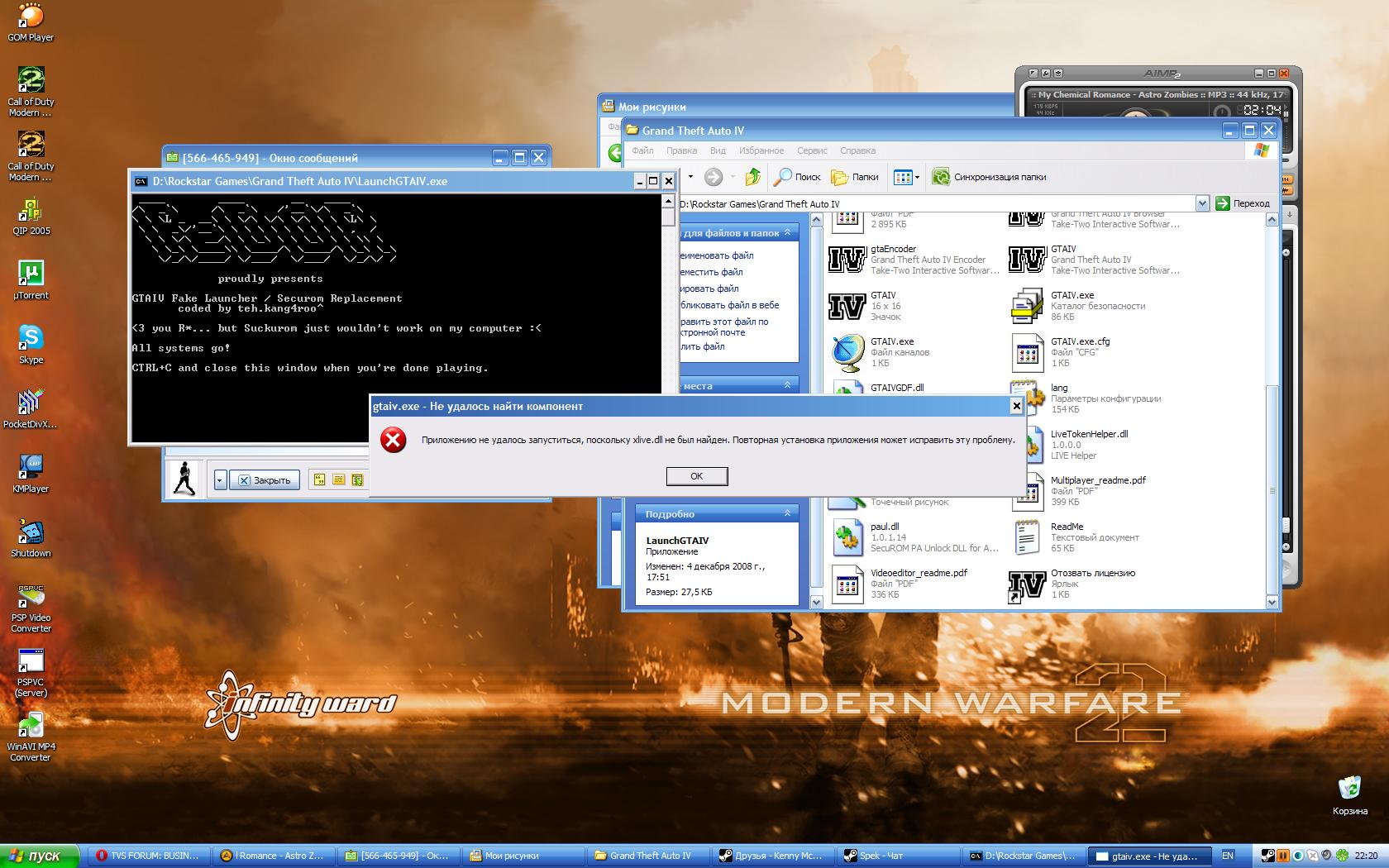The height and width of the screenshot is (868, 1389).
Task: Click the Переход go button
Action: click(1243, 203)
